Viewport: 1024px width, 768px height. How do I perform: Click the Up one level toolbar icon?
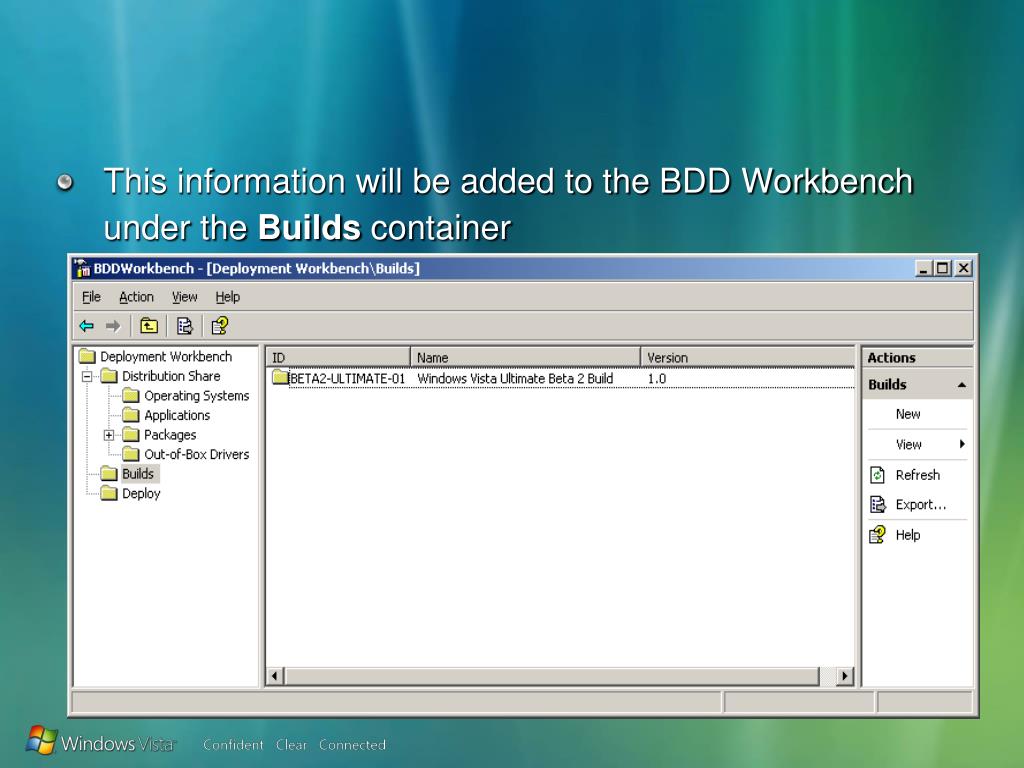tap(149, 325)
